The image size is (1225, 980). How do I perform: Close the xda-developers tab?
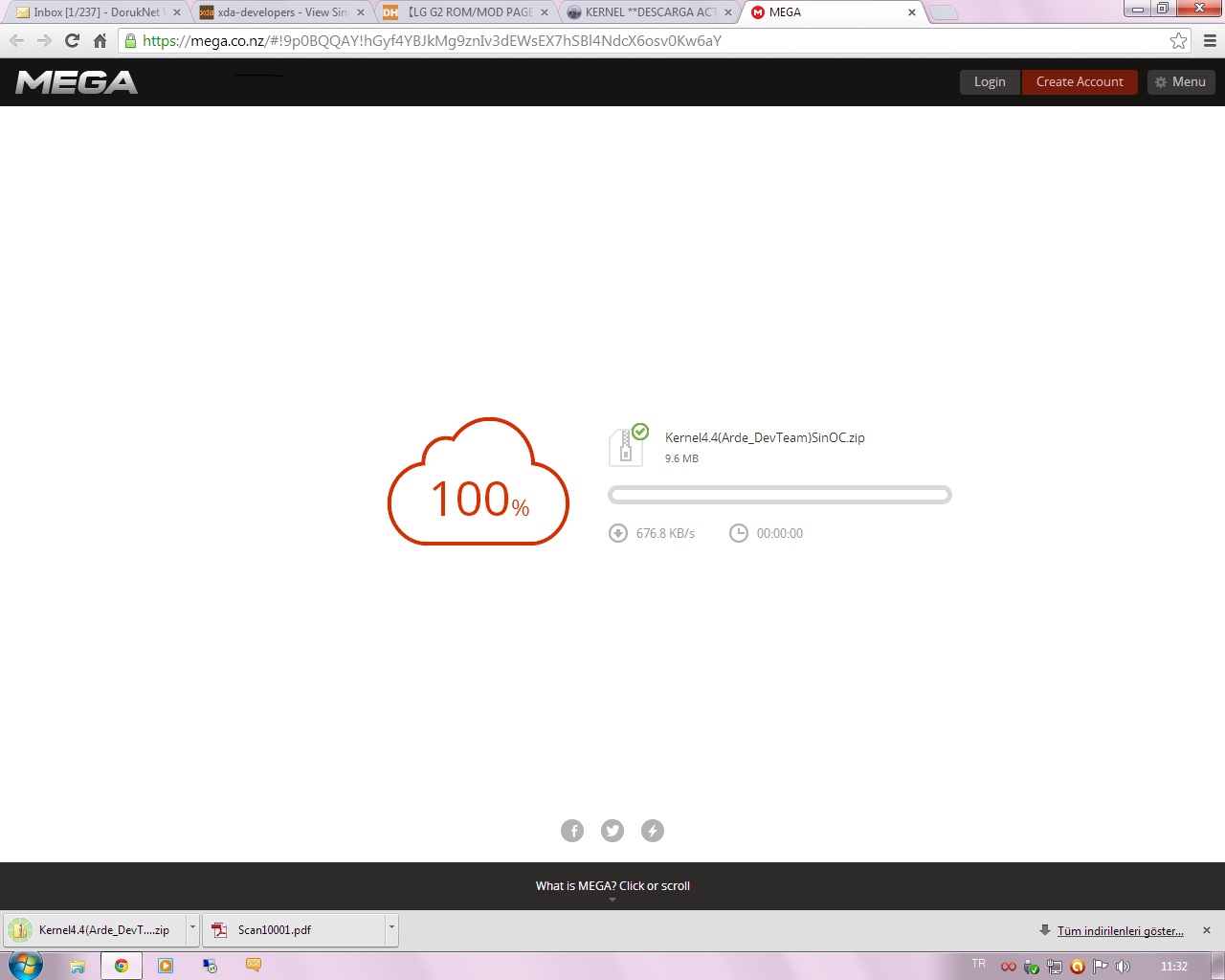pos(361,12)
